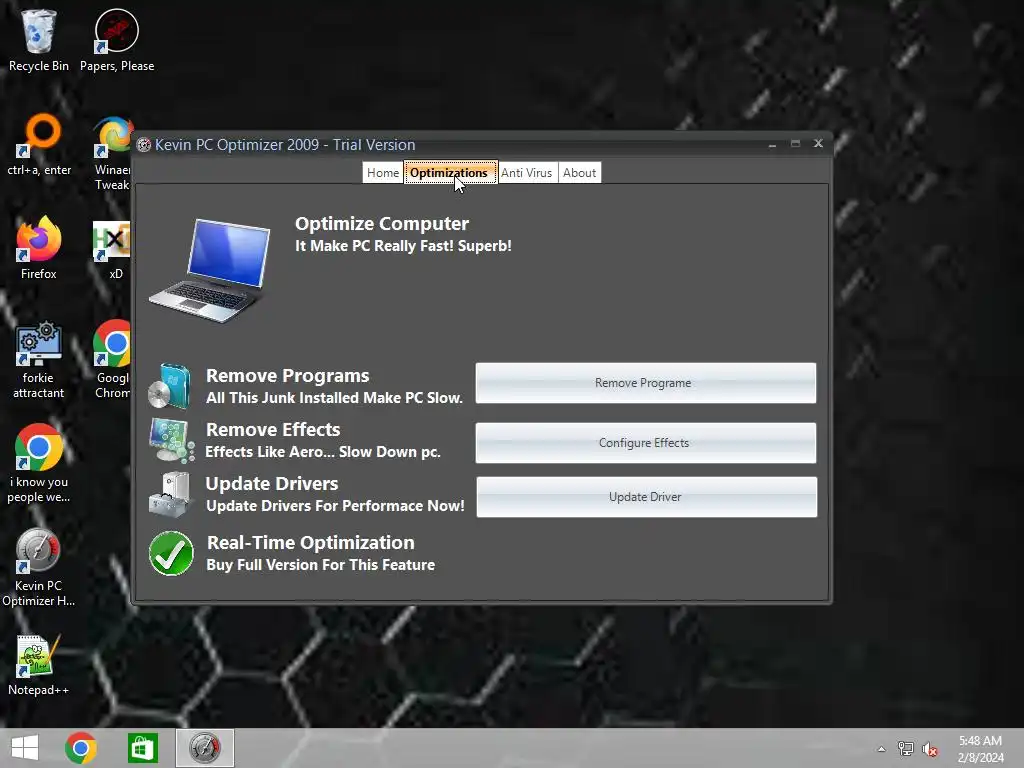The width and height of the screenshot is (1024, 768).
Task: Click the Kevin PC Optimizer title bar icon
Action: pos(144,145)
